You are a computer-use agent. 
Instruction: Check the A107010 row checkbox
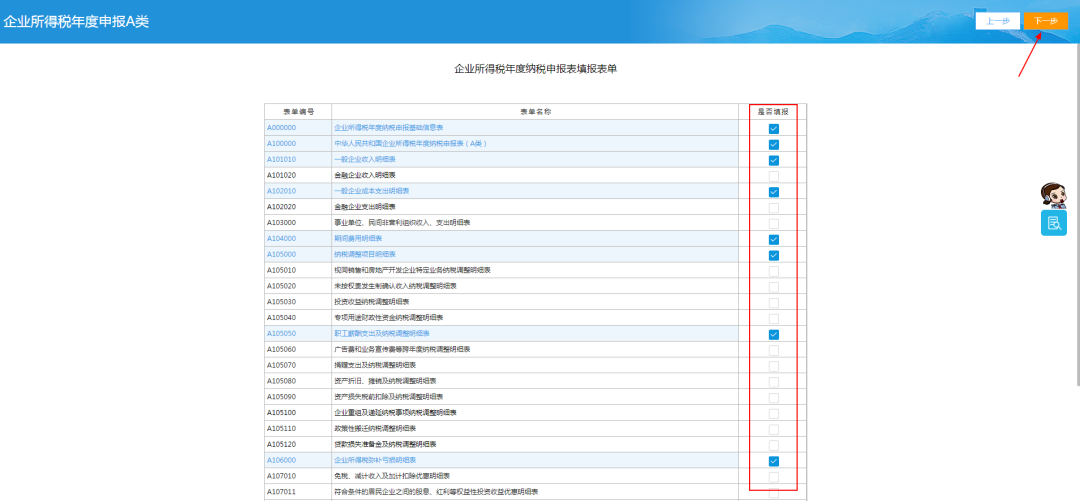coord(773,477)
